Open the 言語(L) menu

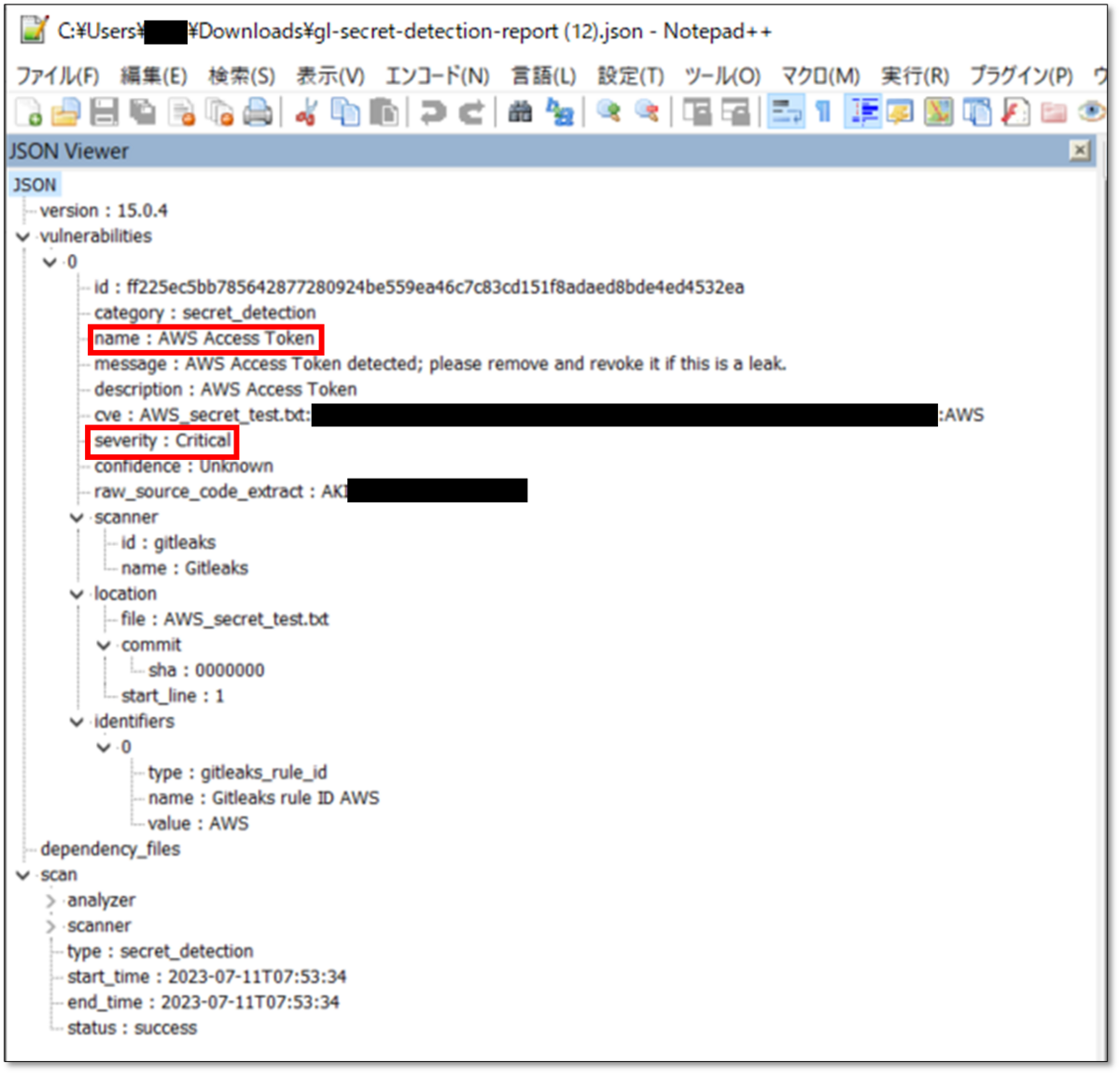click(x=544, y=76)
